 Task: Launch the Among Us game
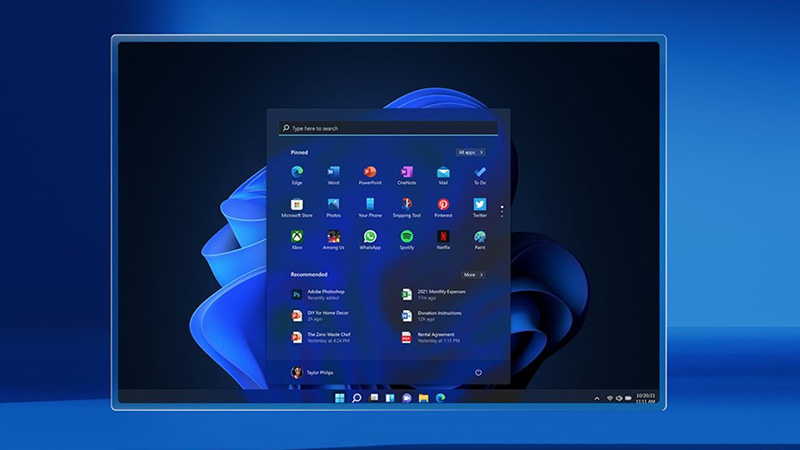333,240
